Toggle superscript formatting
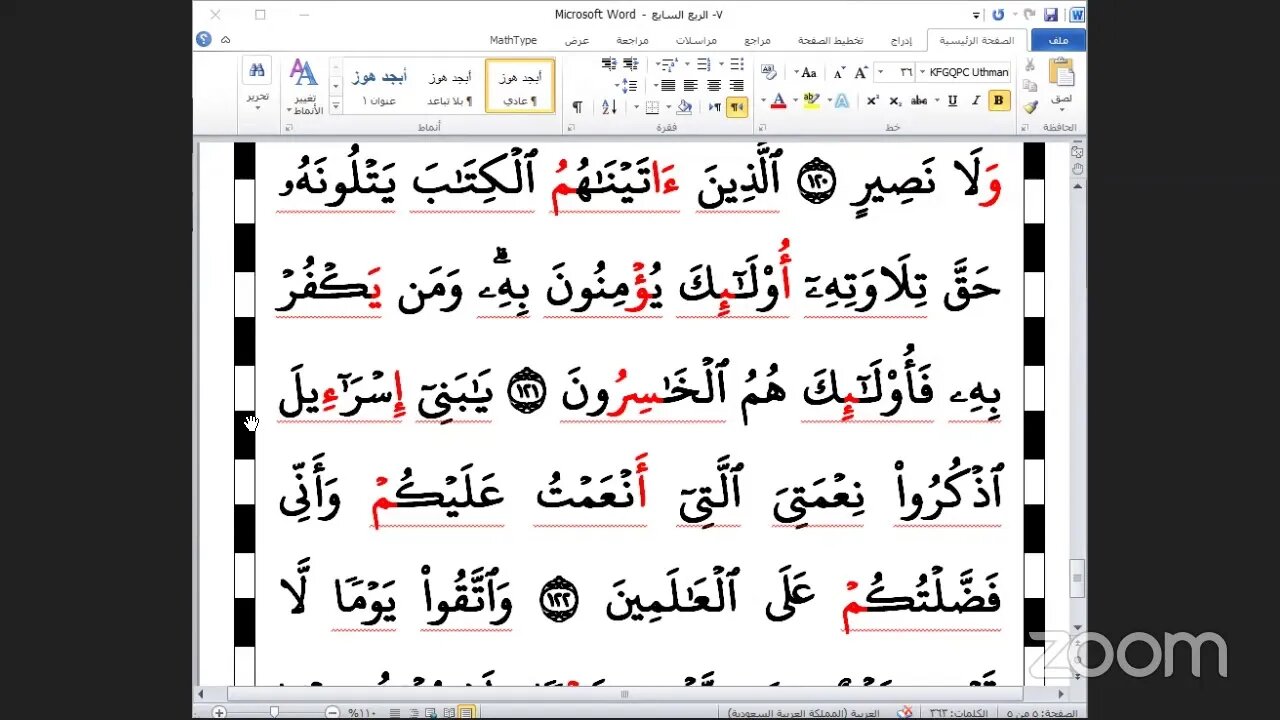The image size is (1280, 720). click(872, 100)
